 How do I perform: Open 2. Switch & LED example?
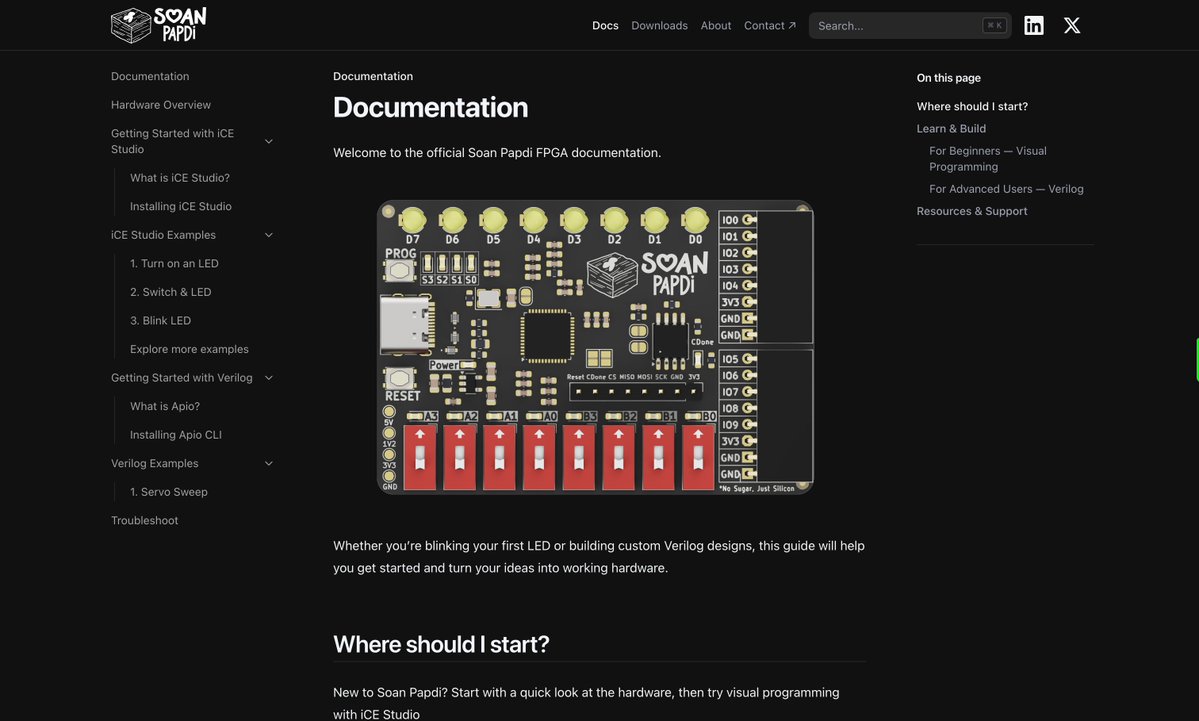171,292
